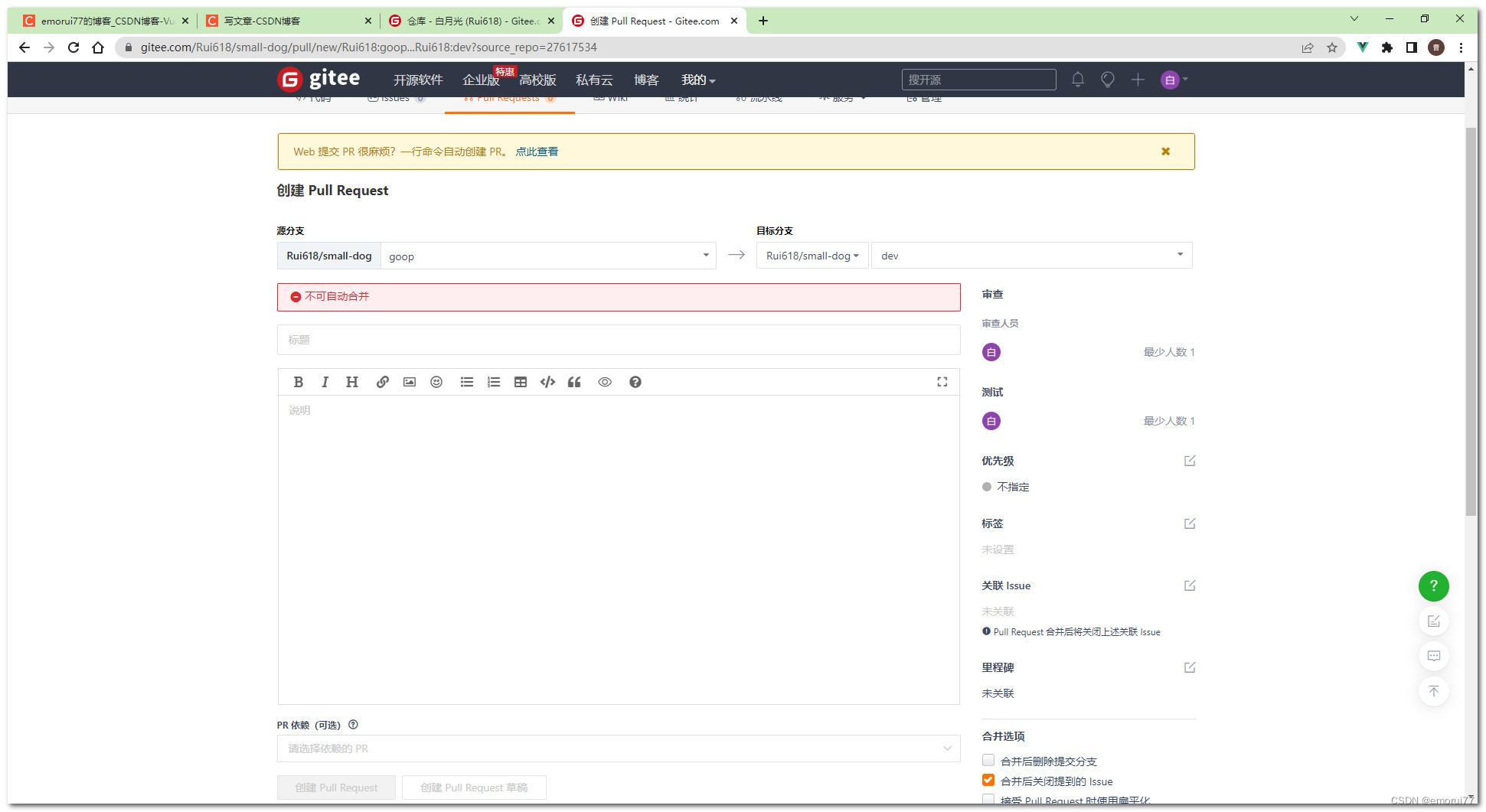Bookmark page with star icon
Viewport: 1486px width, 812px height.
1332,47
